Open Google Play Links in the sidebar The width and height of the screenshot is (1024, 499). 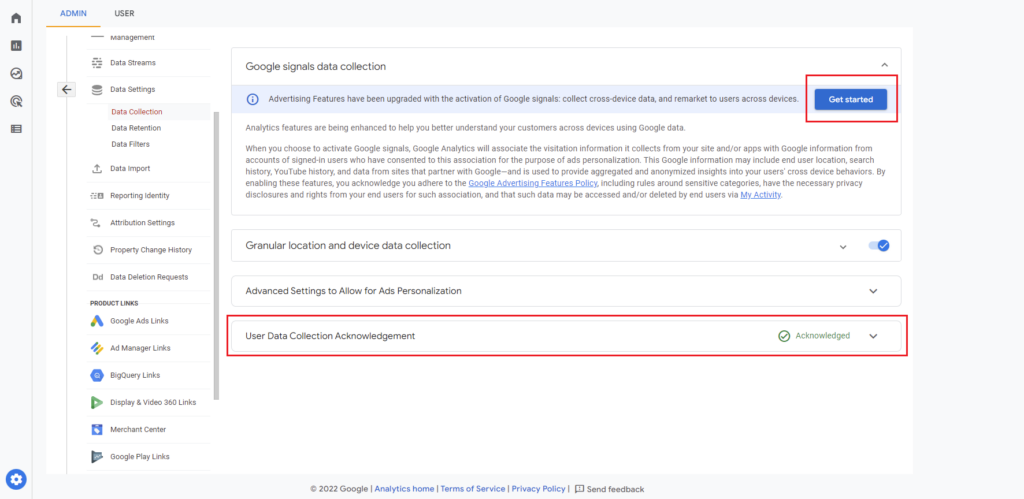[140, 457]
